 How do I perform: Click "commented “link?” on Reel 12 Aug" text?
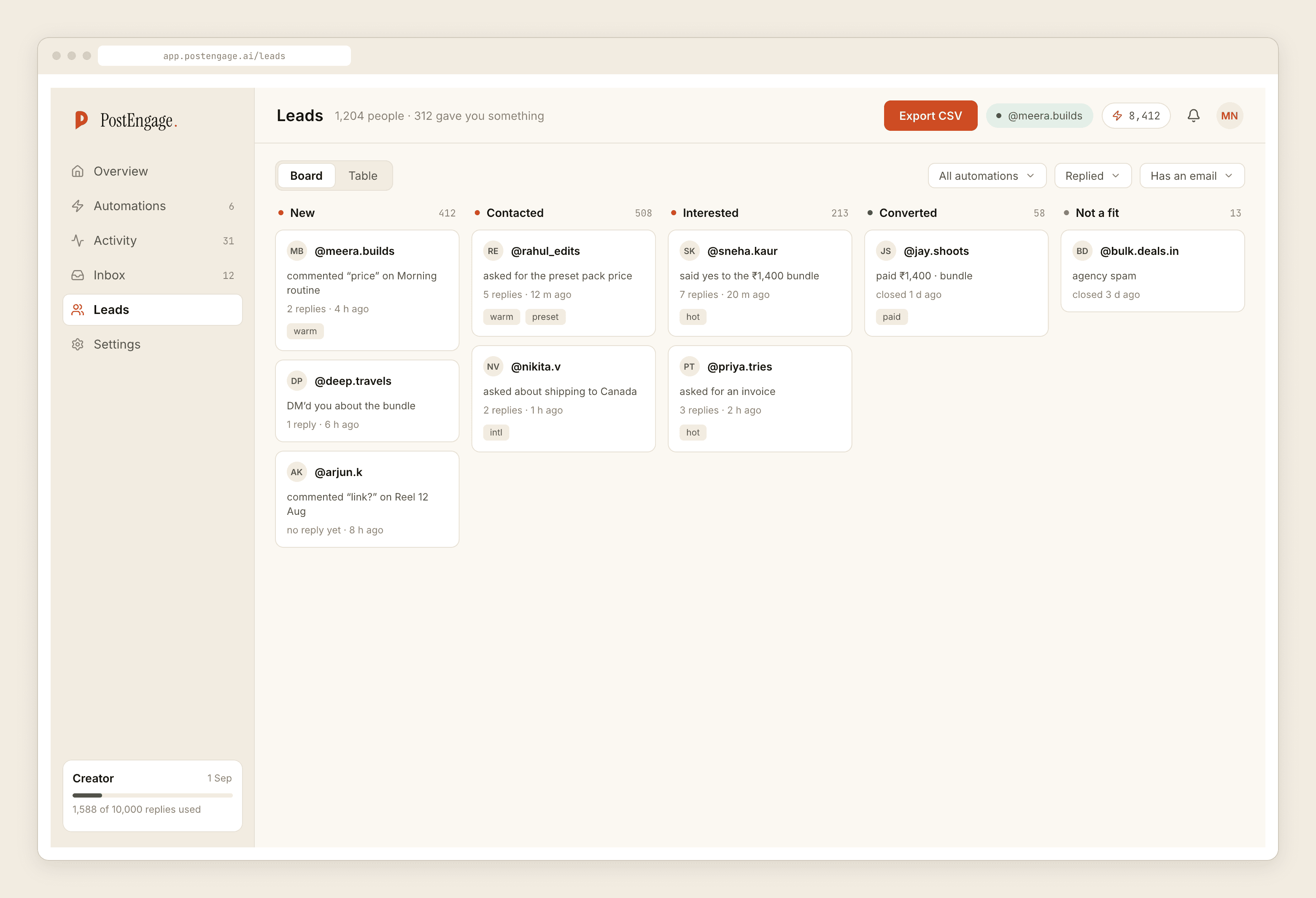click(x=357, y=504)
